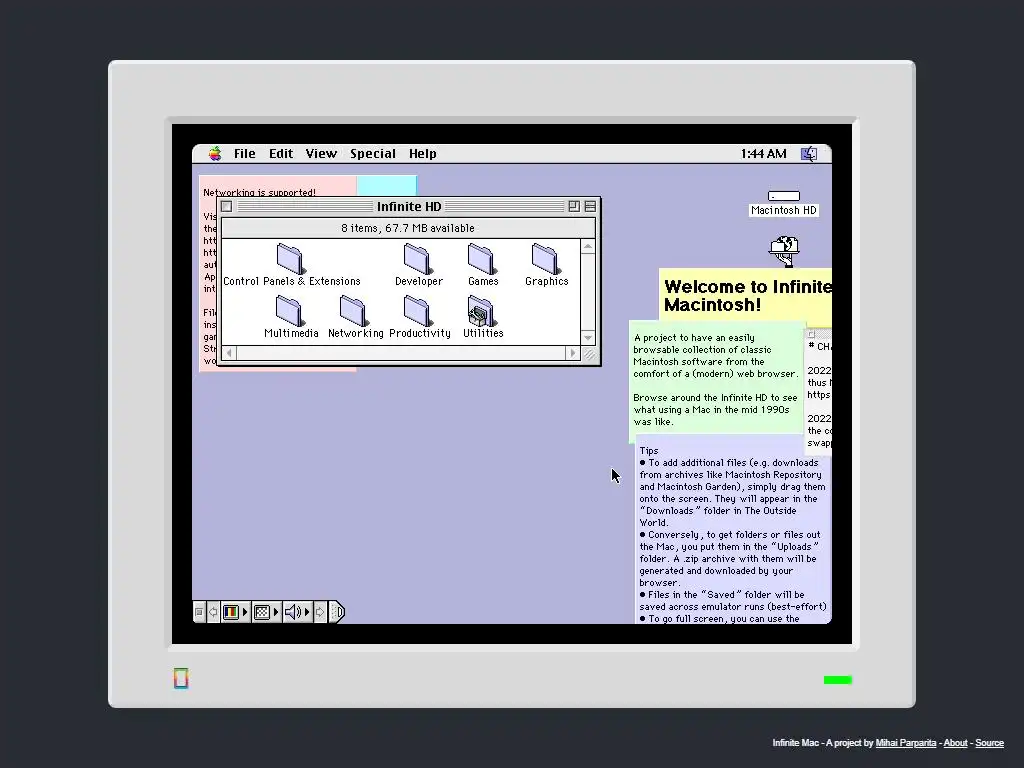
Task: Open the File menu
Action: tap(245, 153)
